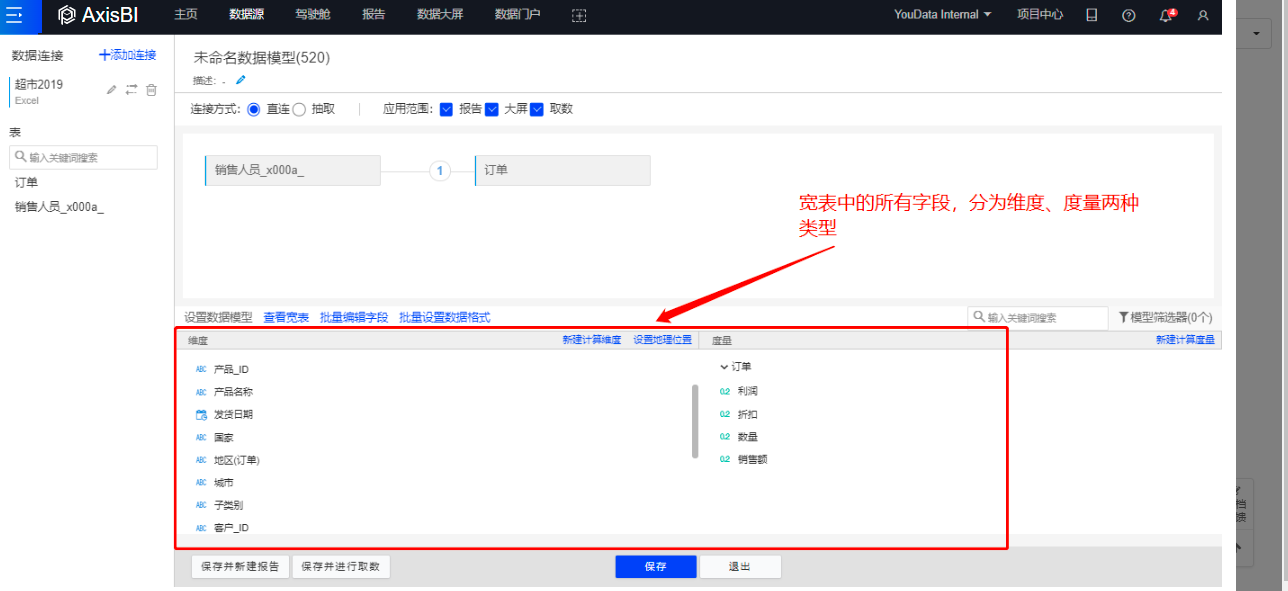Click the pencil icon next to 描述

(240, 80)
